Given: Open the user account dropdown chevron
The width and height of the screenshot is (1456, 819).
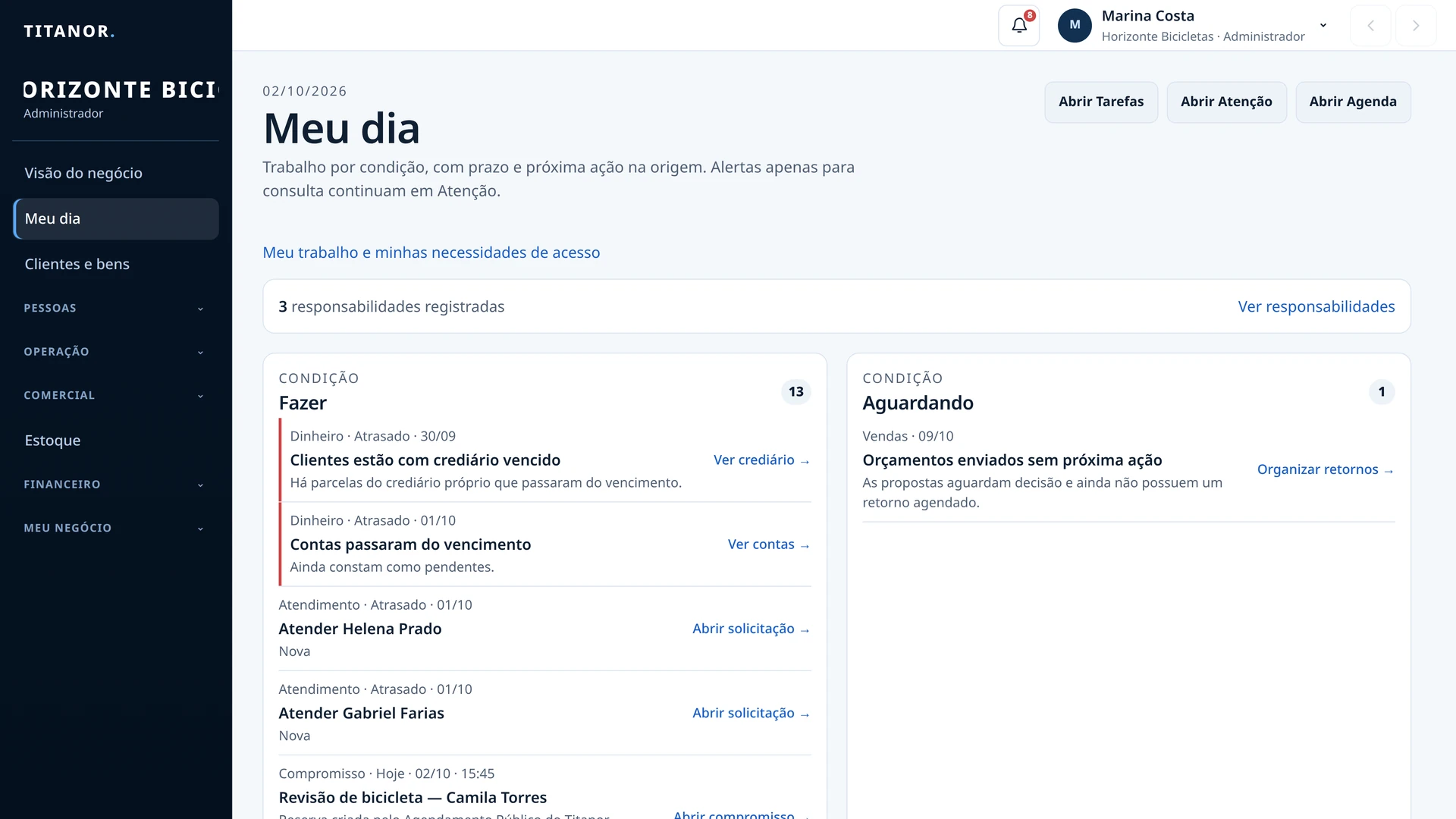Looking at the screenshot, I should [1323, 25].
